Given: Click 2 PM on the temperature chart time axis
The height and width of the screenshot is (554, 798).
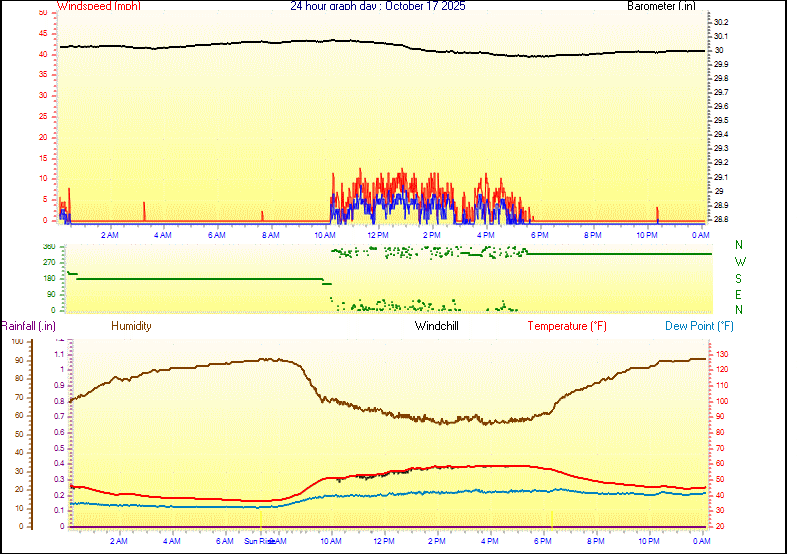Looking at the screenshot, I should (436, 541).
